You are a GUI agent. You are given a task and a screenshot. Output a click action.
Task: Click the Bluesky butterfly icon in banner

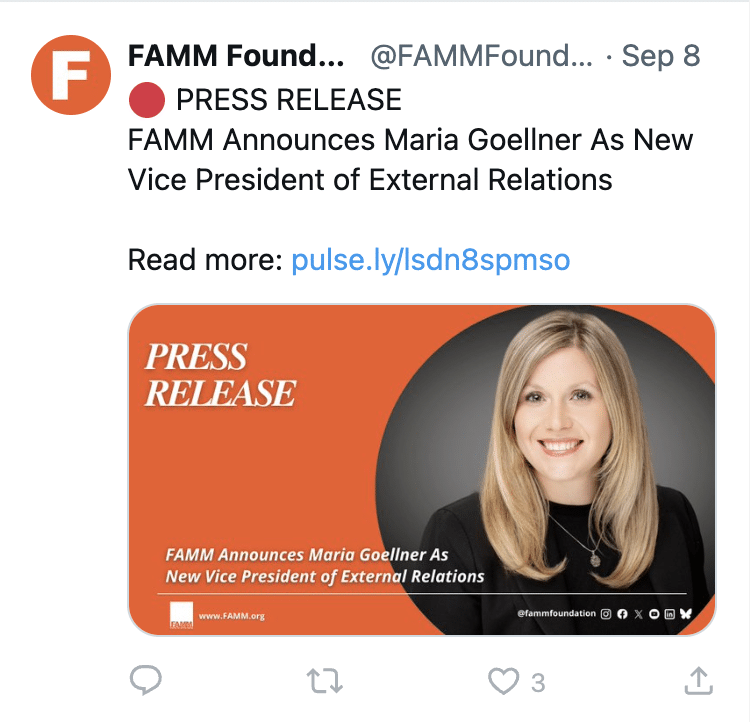tap(685, 613)
